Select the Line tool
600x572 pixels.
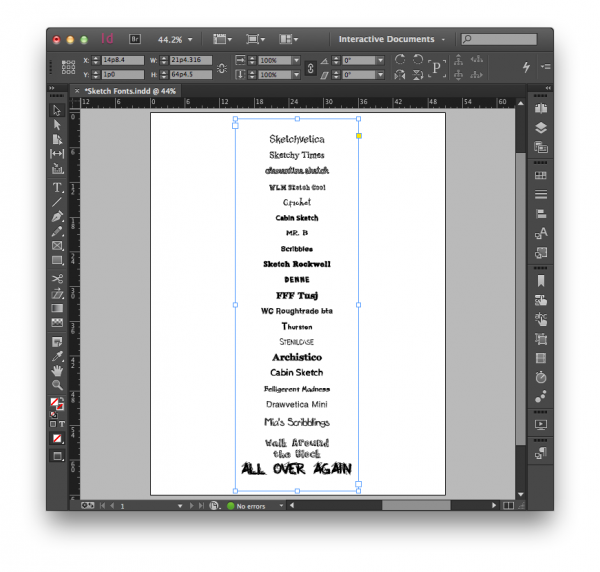(57, 202)
